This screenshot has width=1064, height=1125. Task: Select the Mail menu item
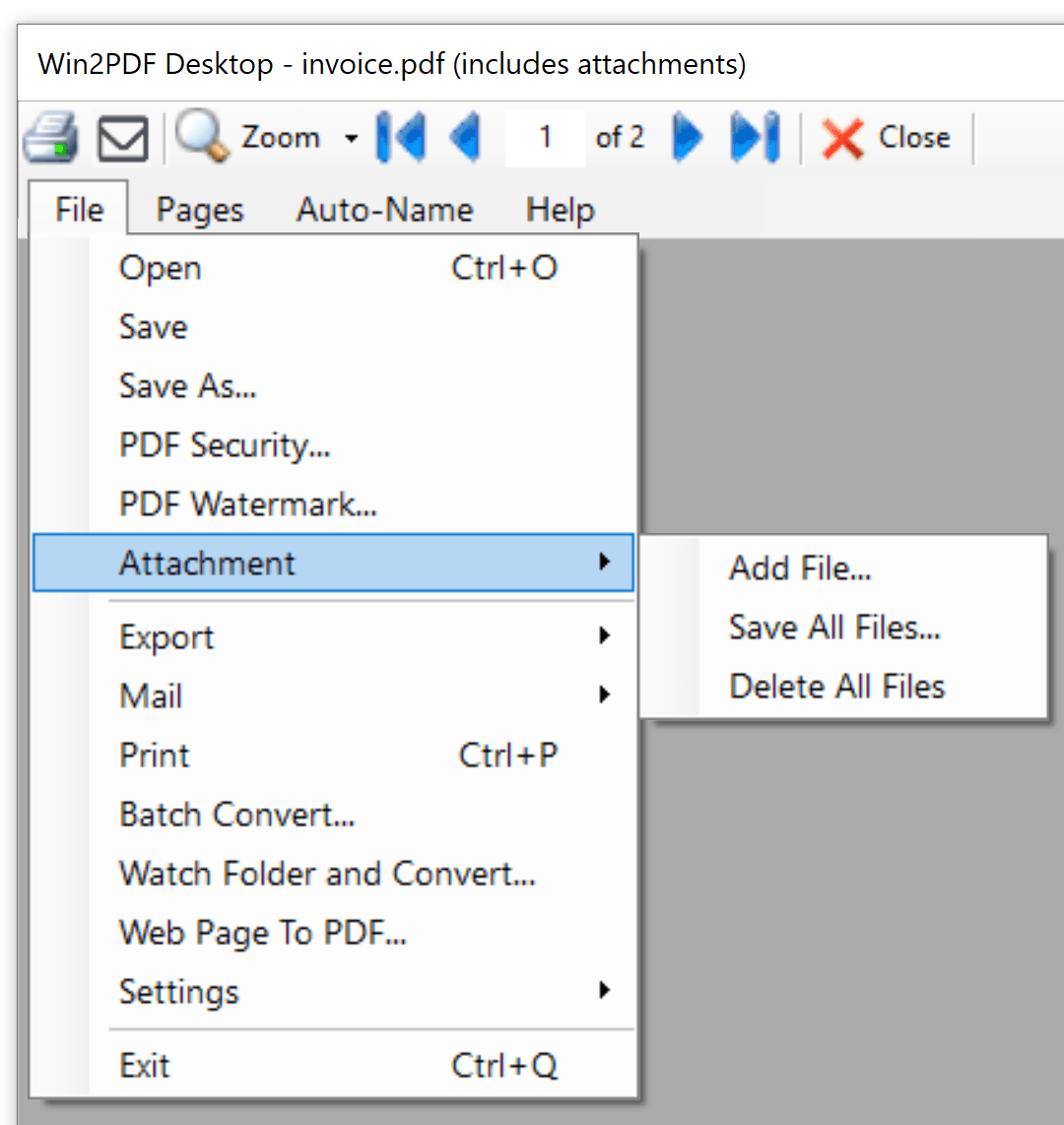(334, 695)
